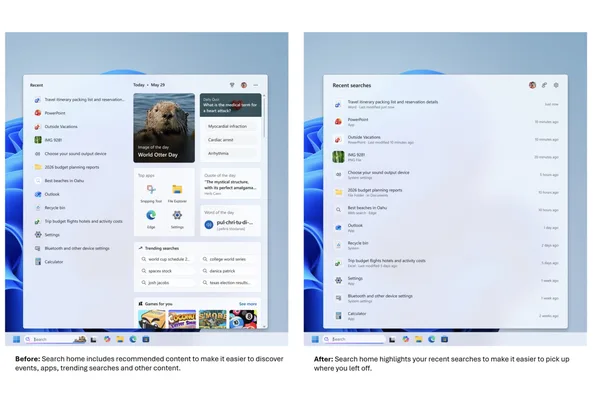Open Snipping Tool in Before panel Top apps
600x400 pixels.
click(151, 193)
